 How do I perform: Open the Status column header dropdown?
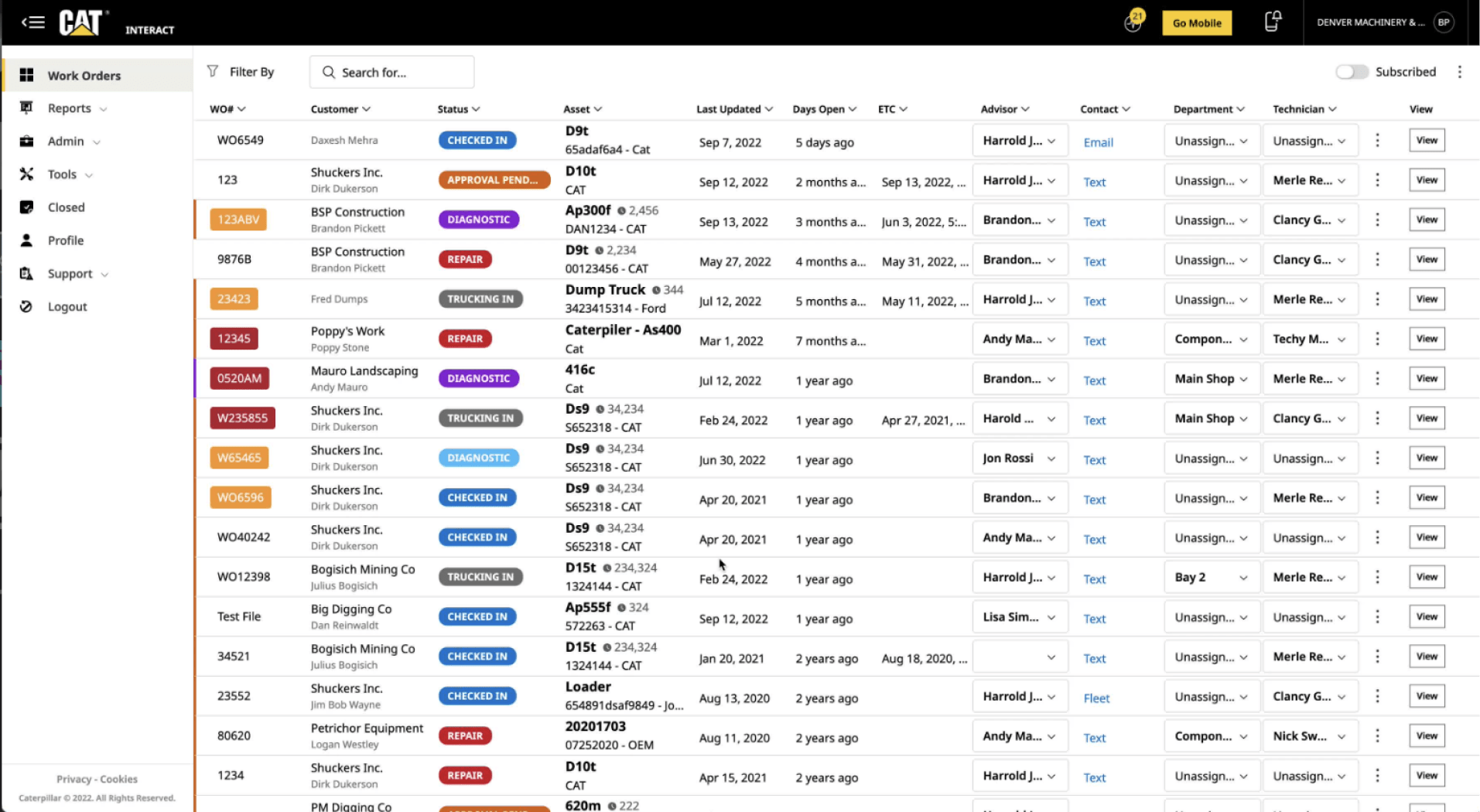click(x=459, y=109)
